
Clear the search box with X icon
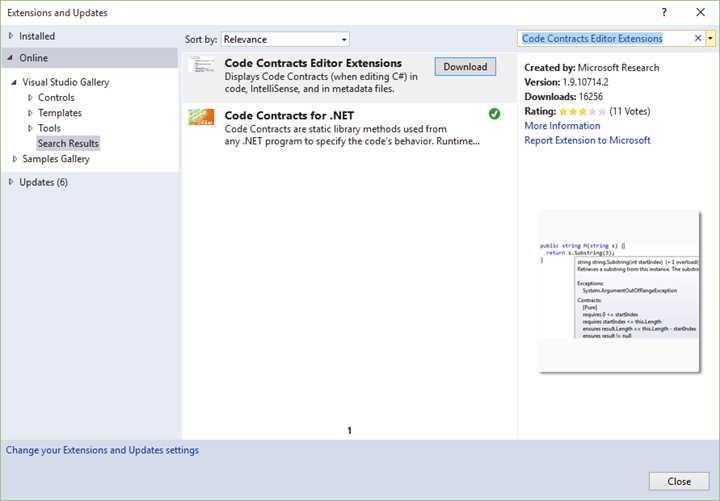point(698,39)
